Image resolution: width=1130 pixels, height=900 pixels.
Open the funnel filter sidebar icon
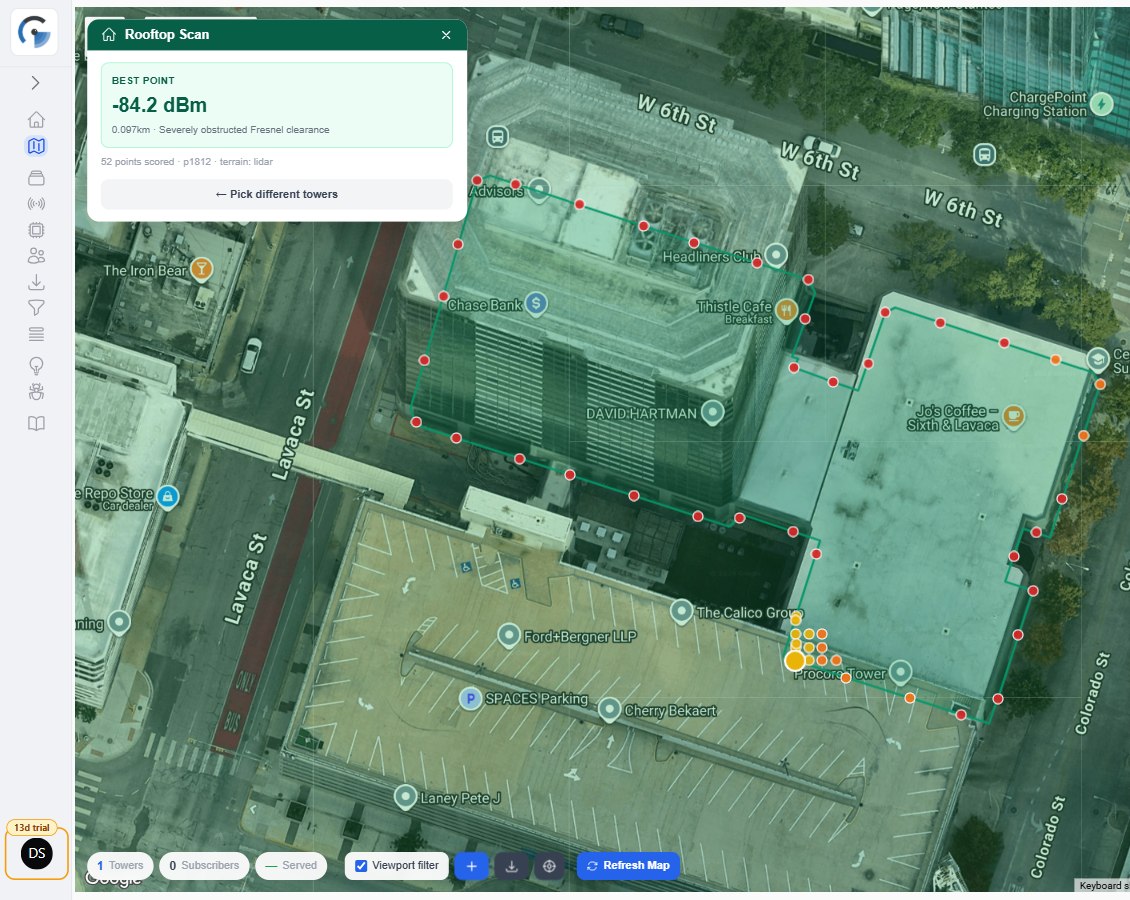coord(36,308)
